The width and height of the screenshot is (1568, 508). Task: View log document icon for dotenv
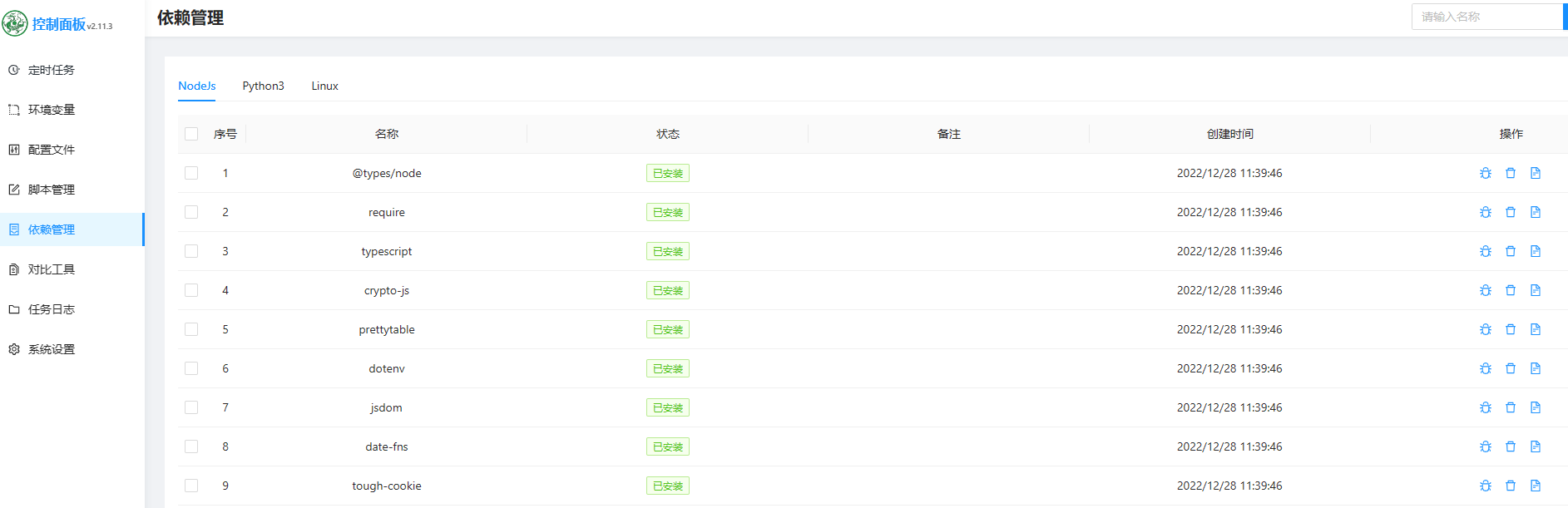click(x=1536, y=368)
